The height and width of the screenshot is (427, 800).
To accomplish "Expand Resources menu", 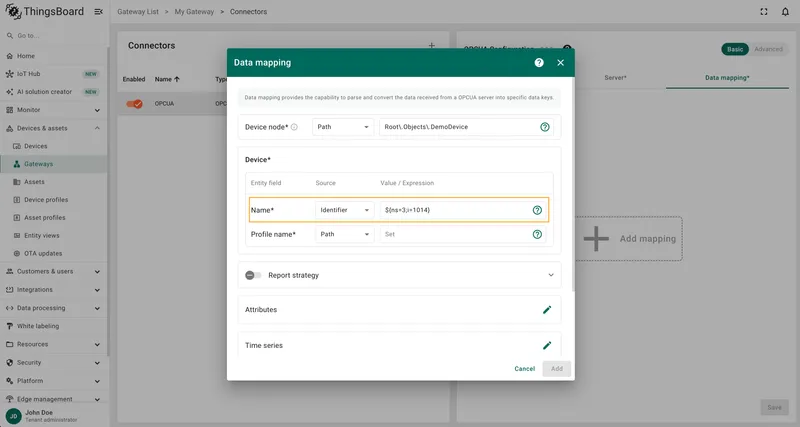I will coord(97,345).
